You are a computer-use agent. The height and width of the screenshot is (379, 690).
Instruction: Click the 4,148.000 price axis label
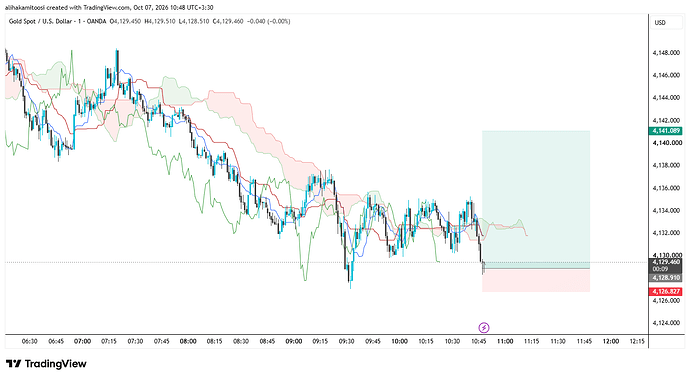pyautogui.click(x=666, y=53)
